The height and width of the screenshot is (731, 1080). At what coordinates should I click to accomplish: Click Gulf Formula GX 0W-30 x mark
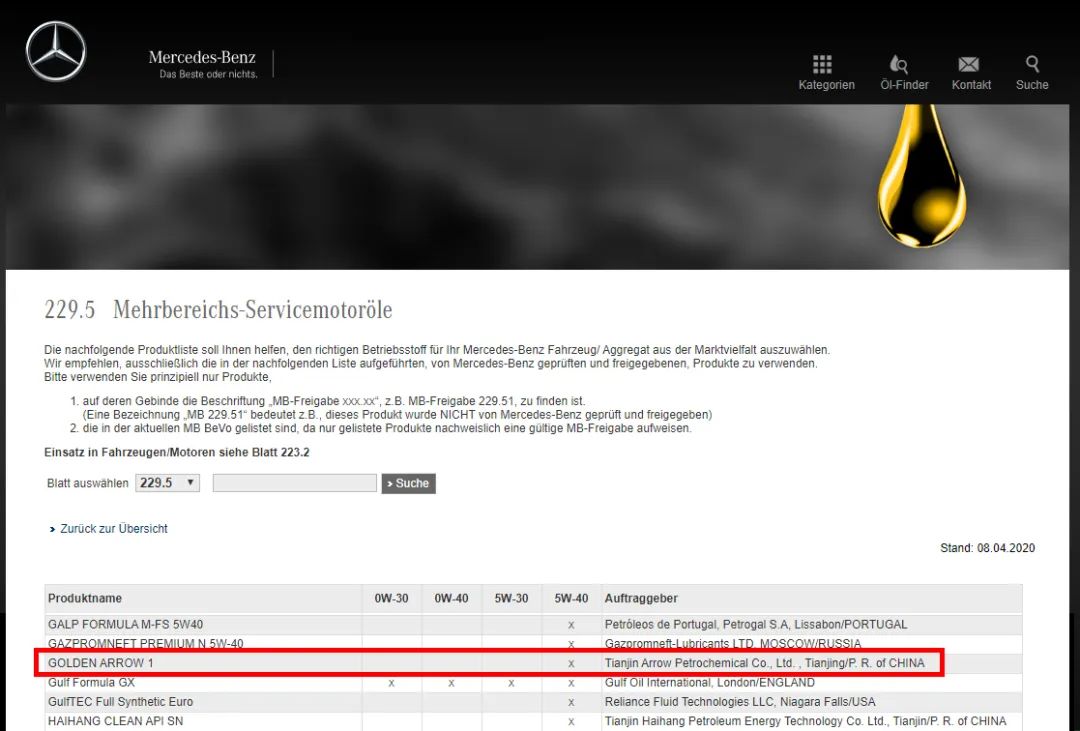click(391, 683)
